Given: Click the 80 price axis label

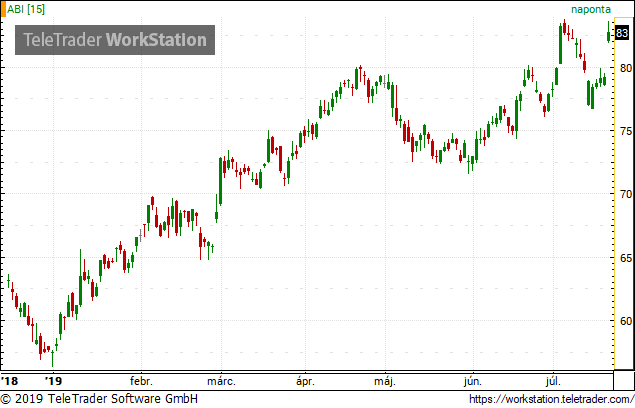Looking at the screenshot, I should coord(626,68).
